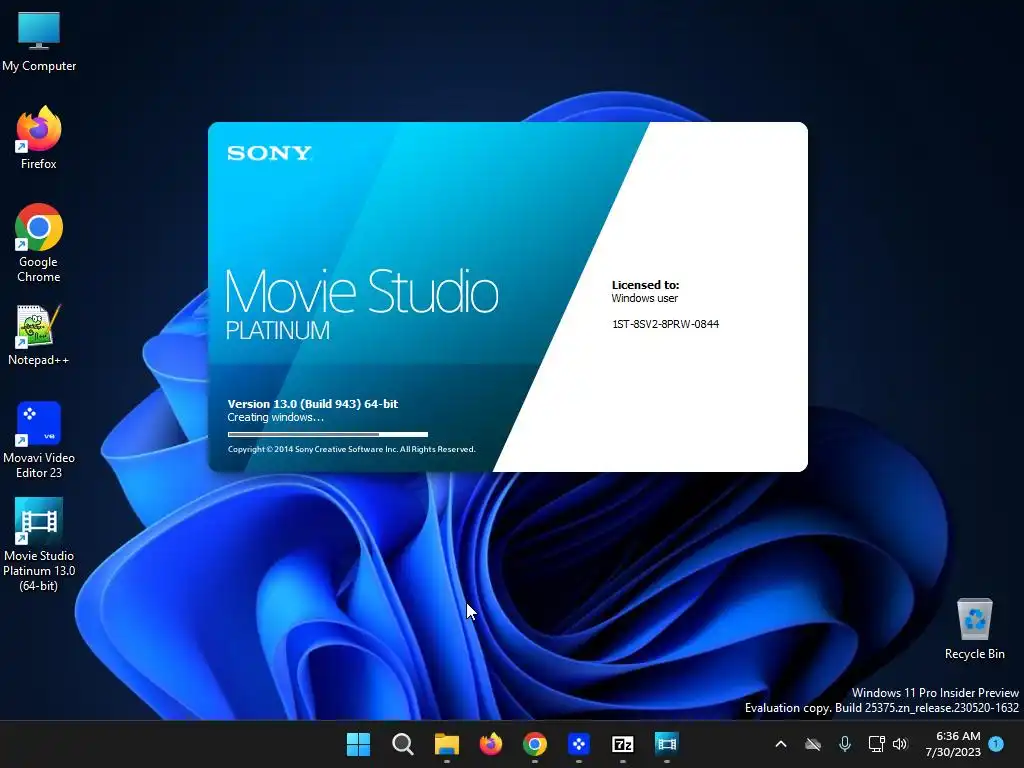Switch to Firefox in the taskbar
Screen dimensions: 1024x768
pyautogui.click(x=490, y=744)
